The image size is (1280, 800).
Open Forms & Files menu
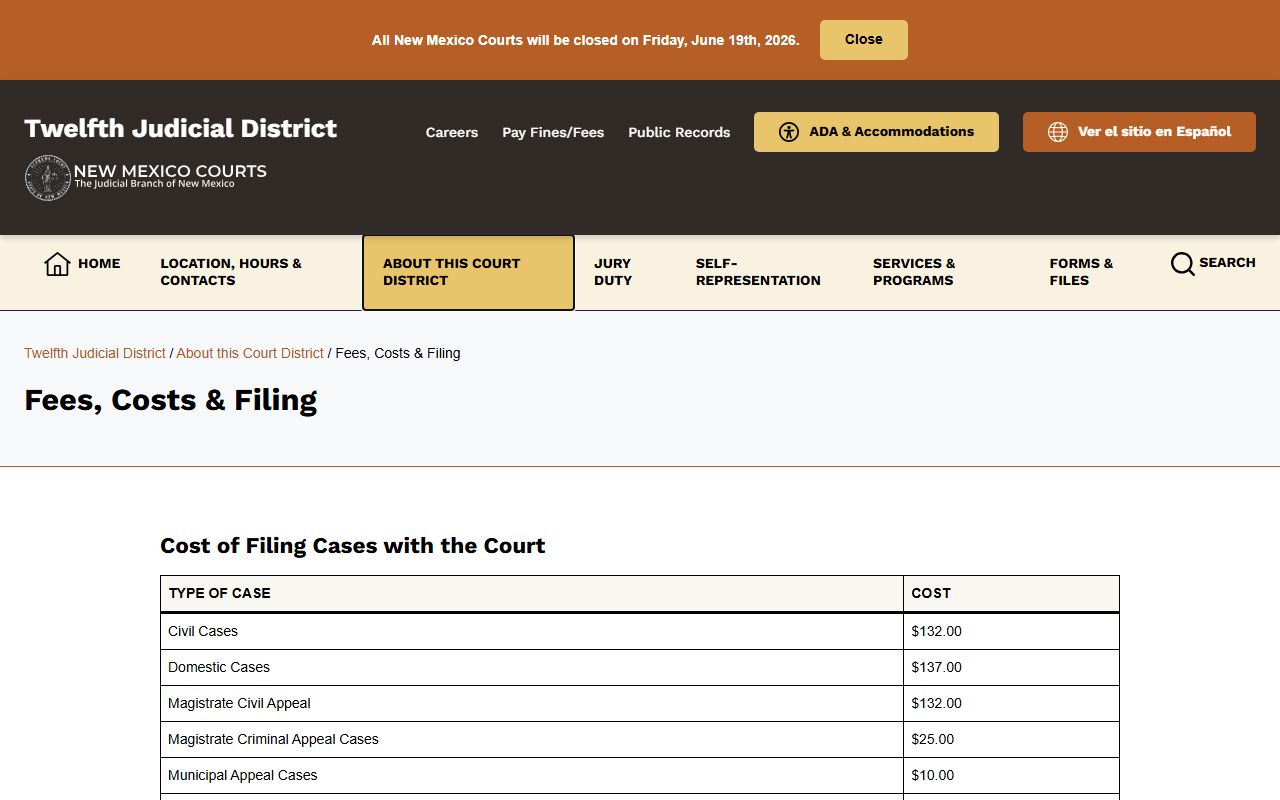(1090, 272)
